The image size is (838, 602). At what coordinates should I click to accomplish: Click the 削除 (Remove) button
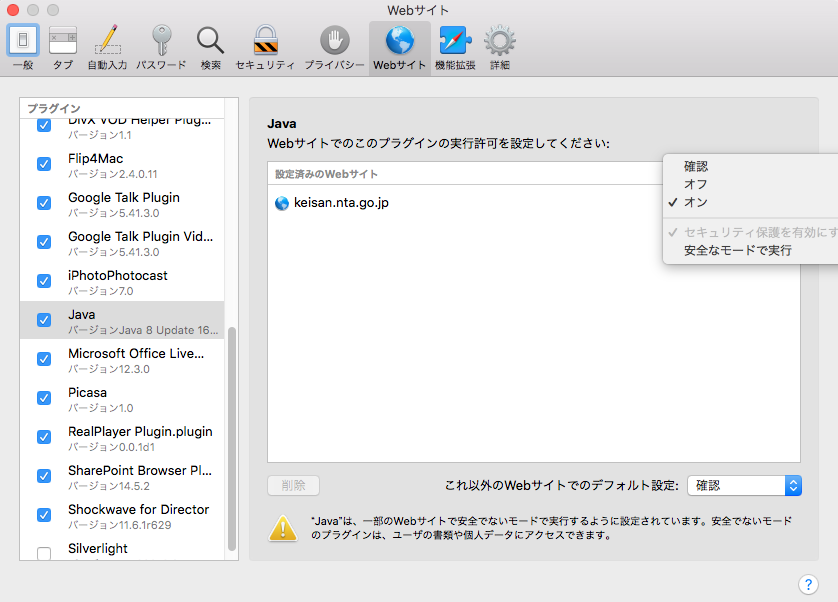[x=292, y=485]
